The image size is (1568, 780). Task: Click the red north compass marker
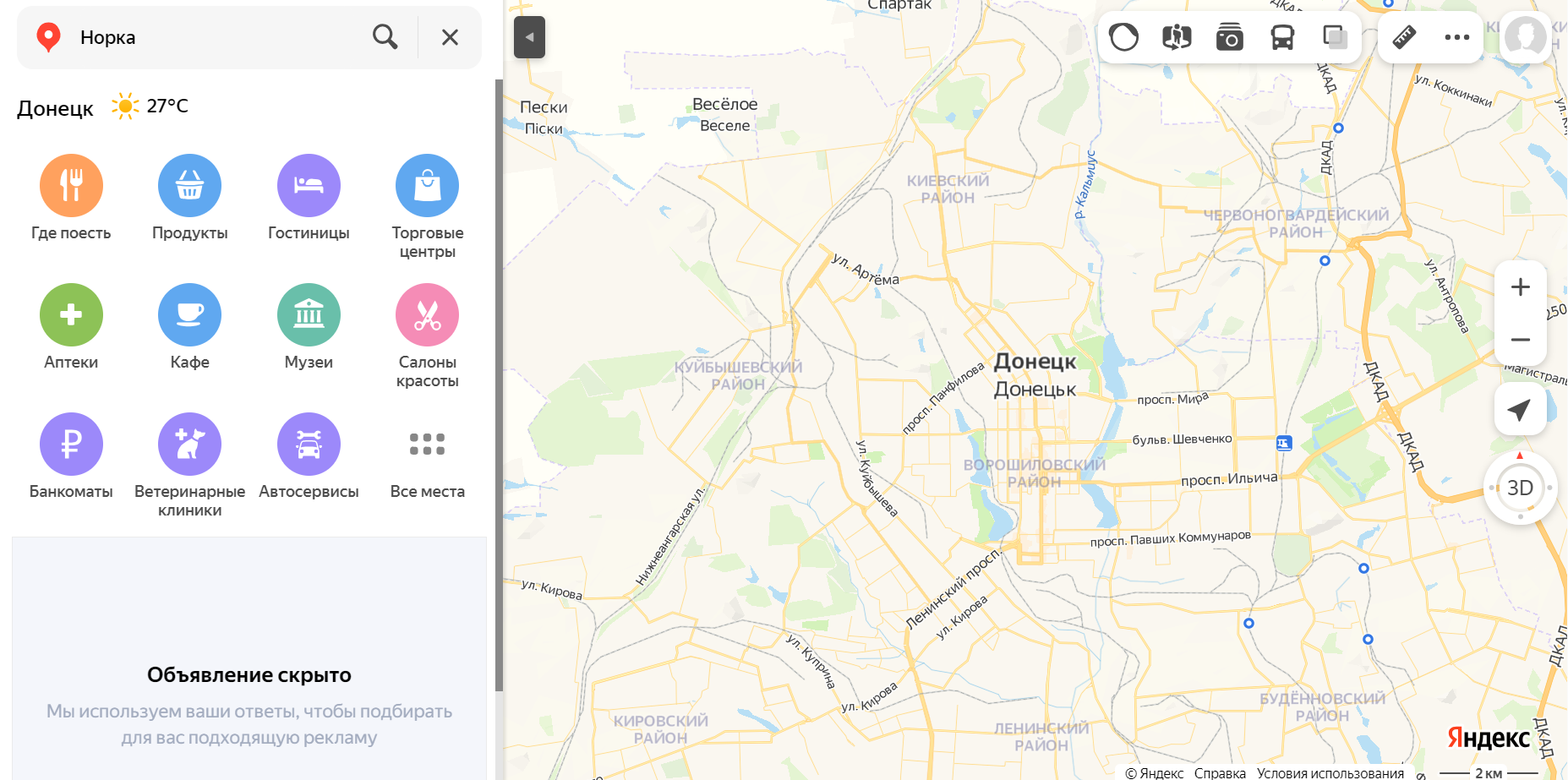click(1520, 455)
